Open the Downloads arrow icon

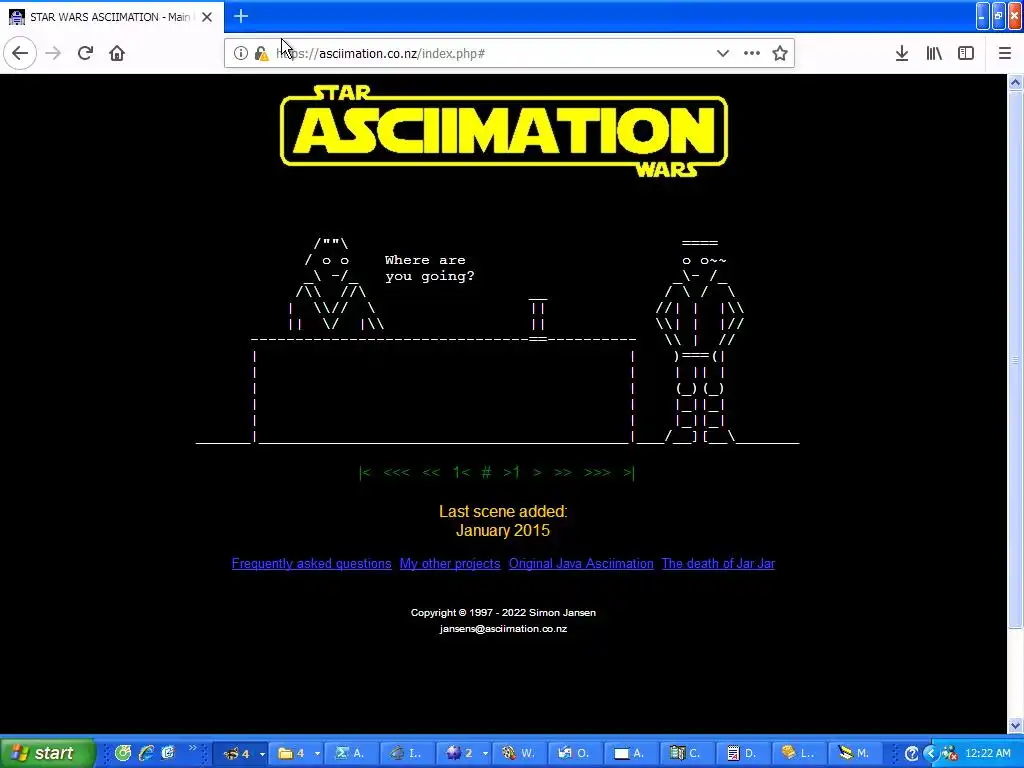point(902,53)
